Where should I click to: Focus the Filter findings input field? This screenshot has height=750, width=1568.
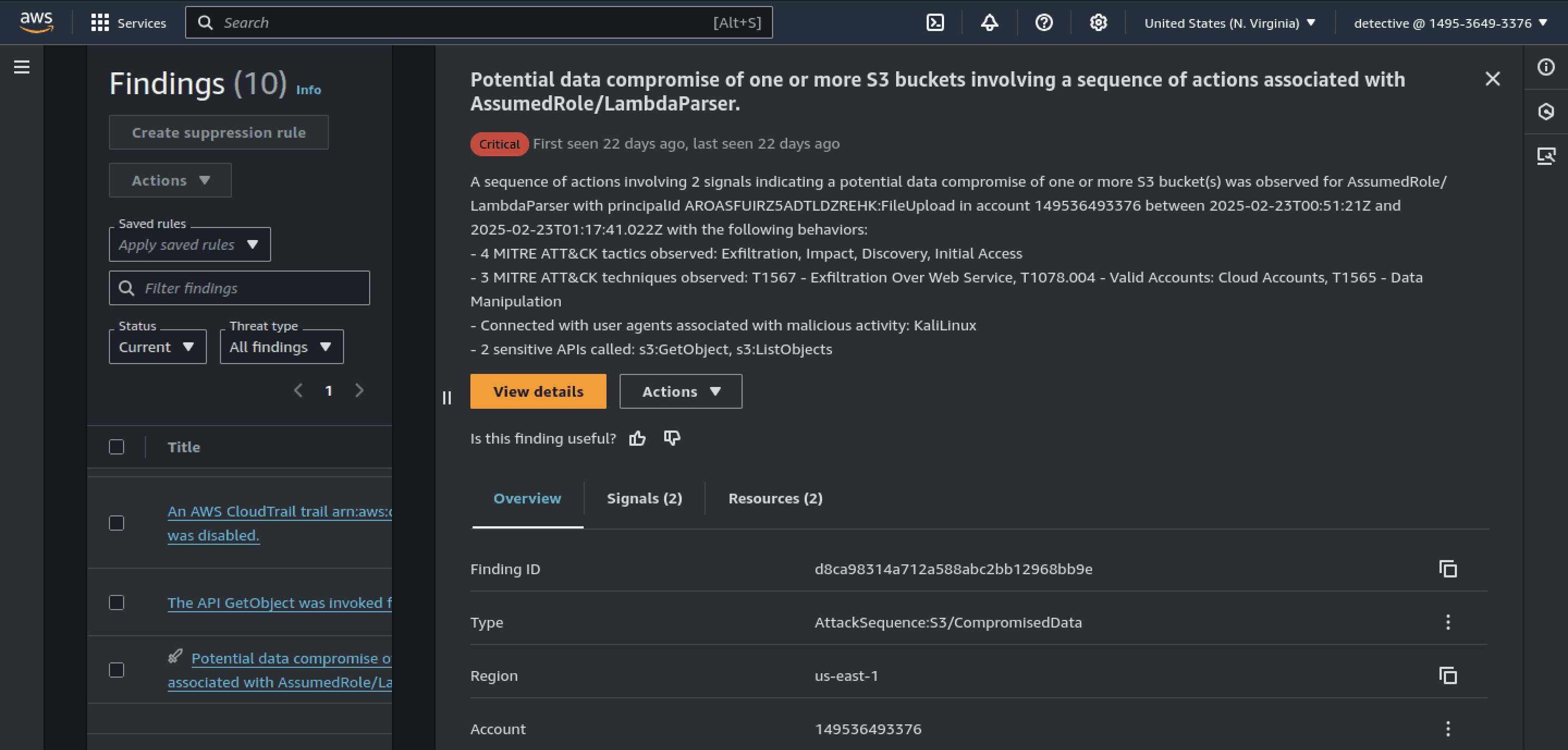click(x=239, y=288)
